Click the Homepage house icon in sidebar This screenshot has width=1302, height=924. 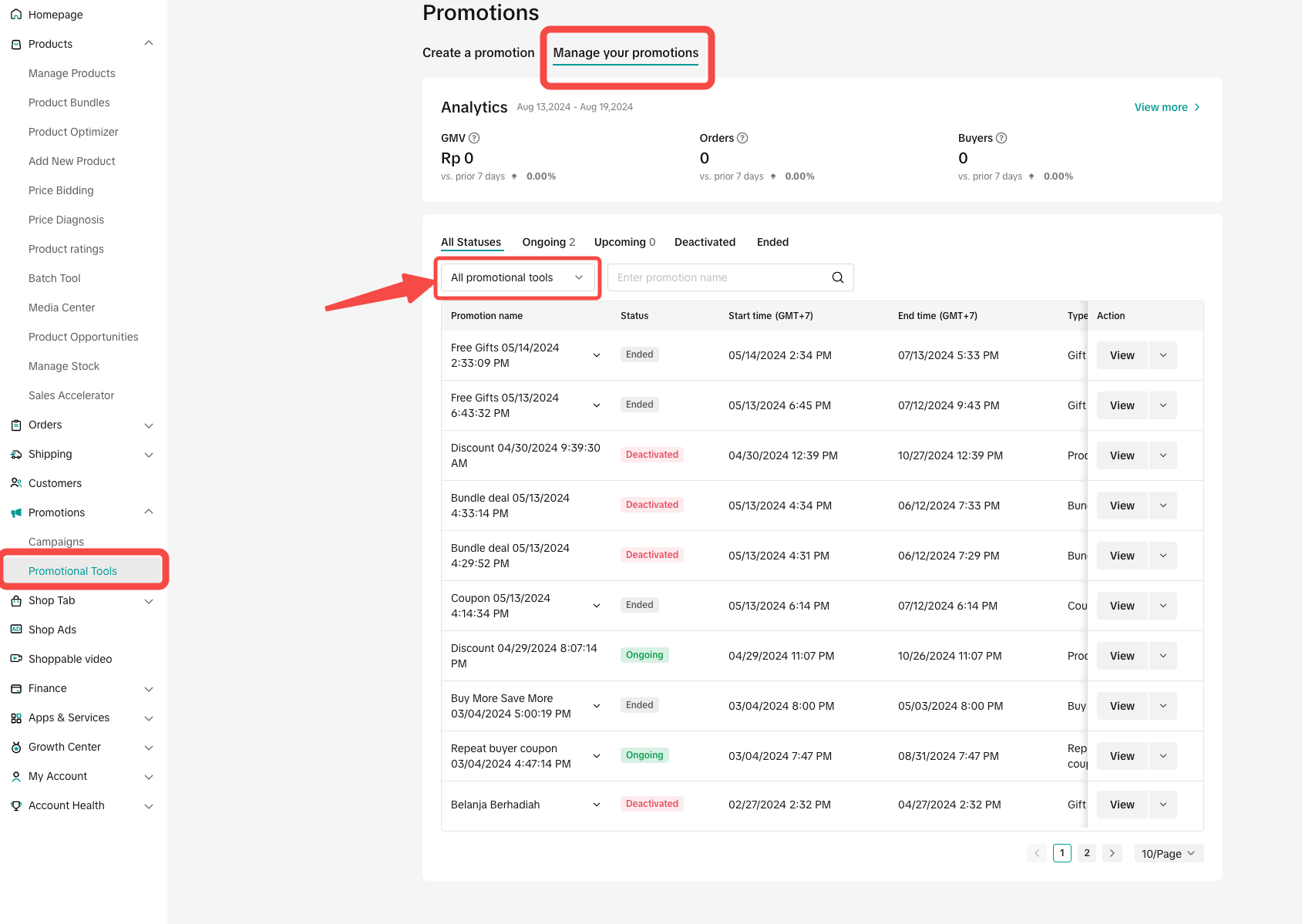(x=16, y=15)
